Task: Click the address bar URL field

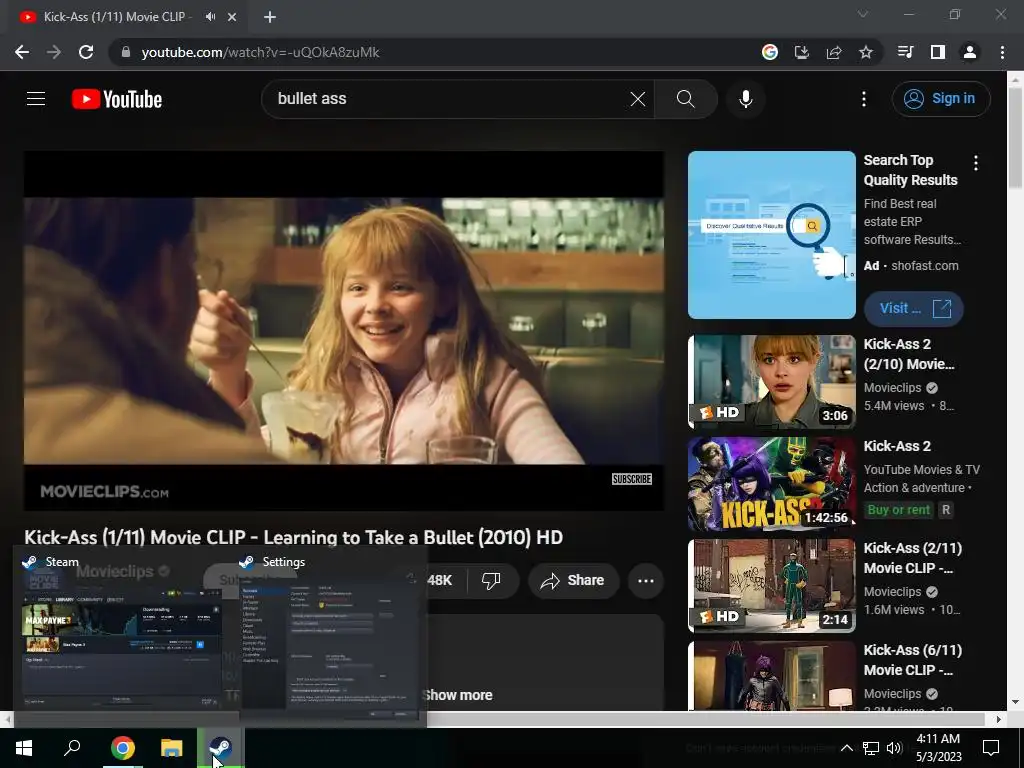Action: click(x=431, y=52)
